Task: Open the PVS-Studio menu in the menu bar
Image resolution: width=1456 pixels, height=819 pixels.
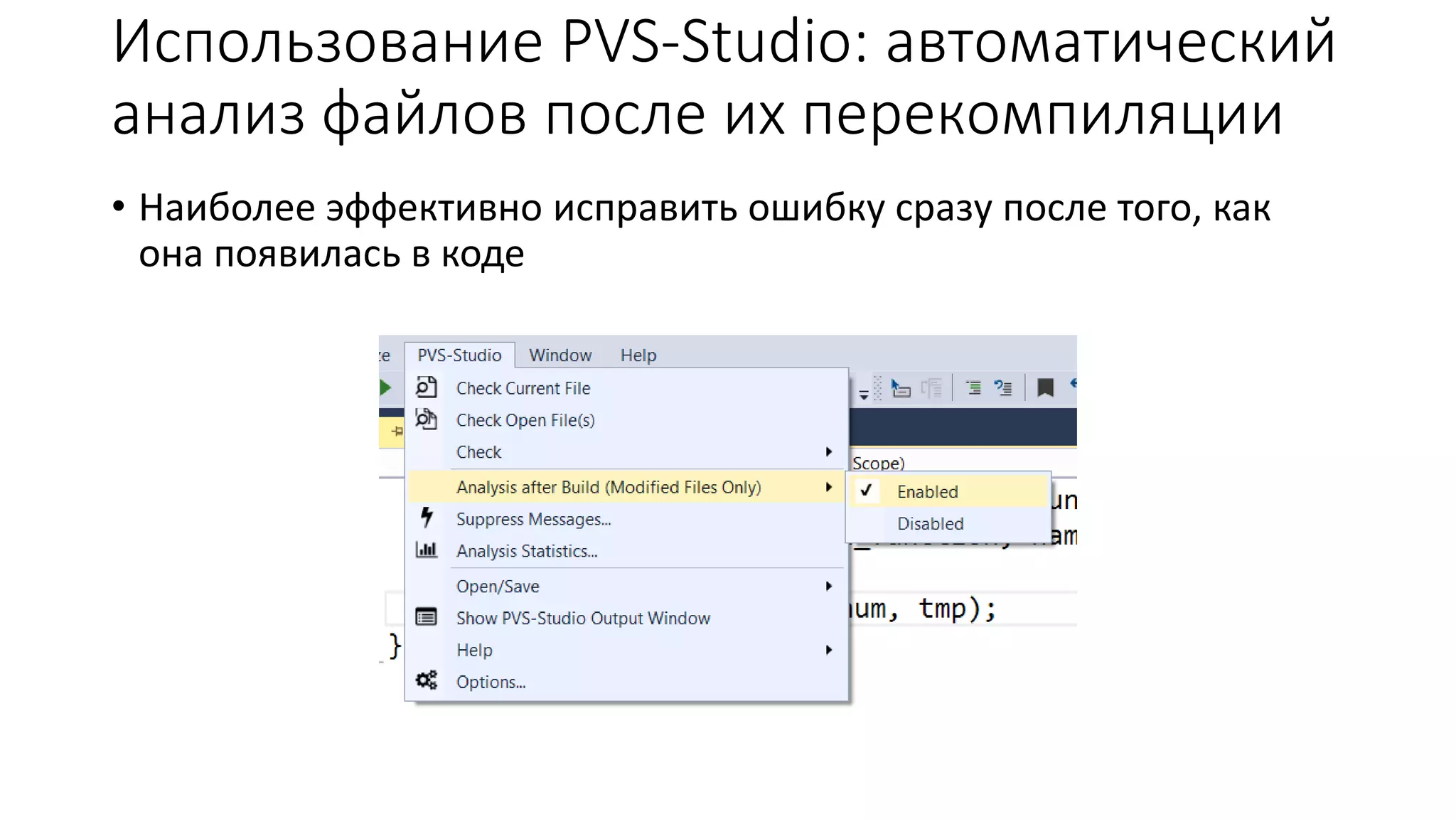Action: click(459, 355)
